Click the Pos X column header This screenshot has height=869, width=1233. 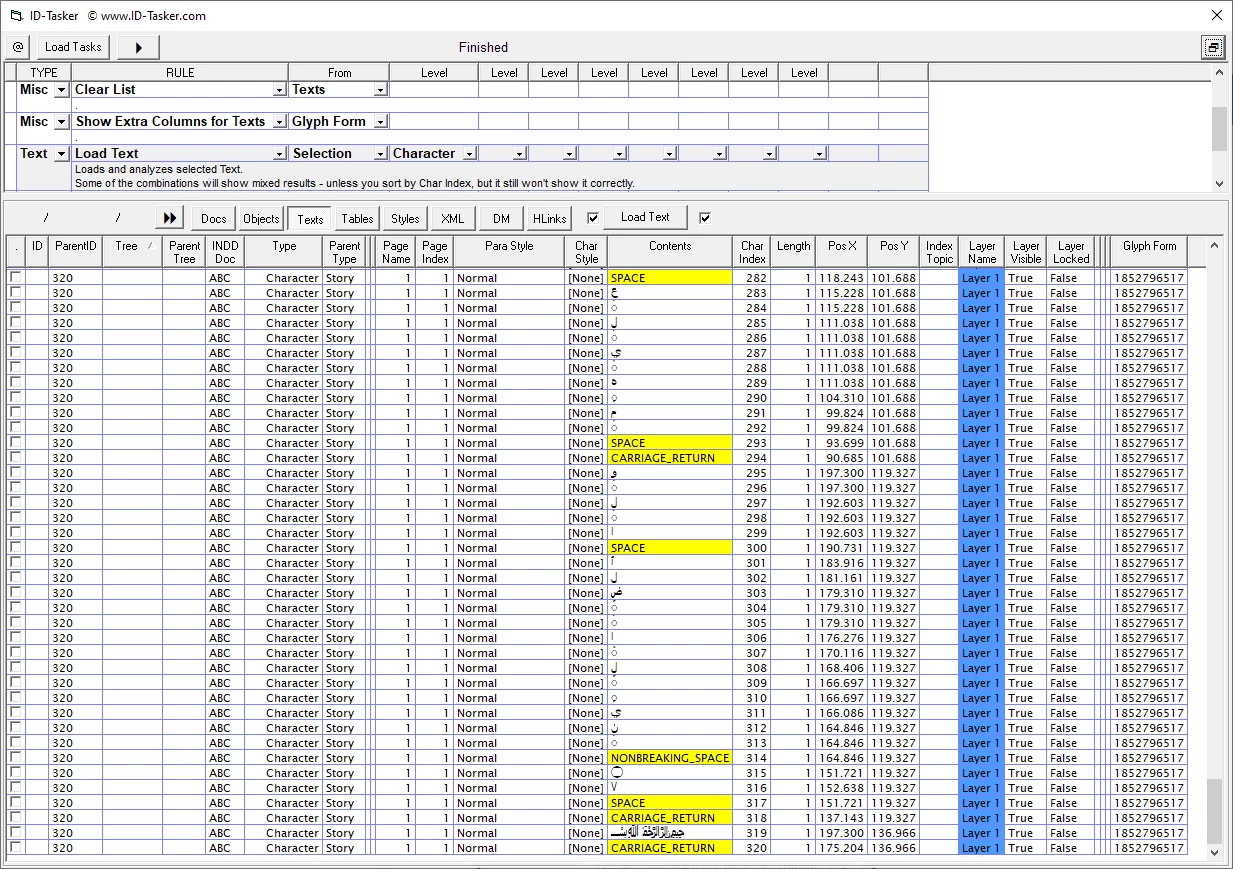click(842, 251)
